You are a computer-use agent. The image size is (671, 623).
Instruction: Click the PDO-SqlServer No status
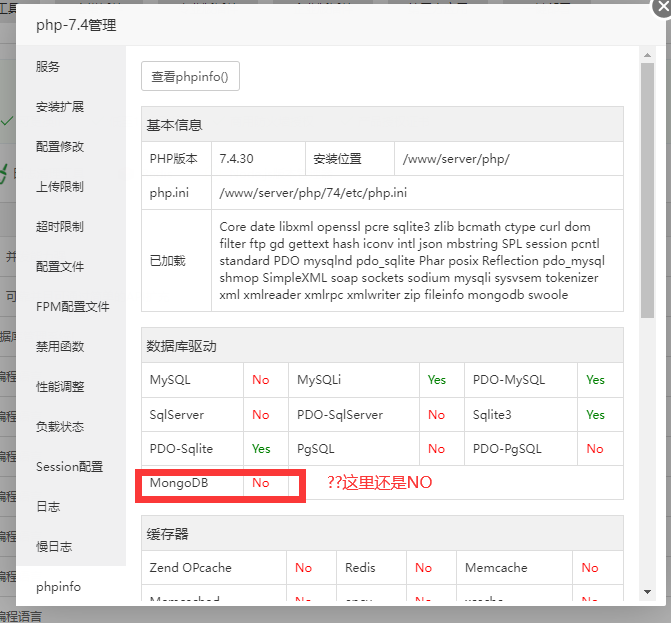436,415
